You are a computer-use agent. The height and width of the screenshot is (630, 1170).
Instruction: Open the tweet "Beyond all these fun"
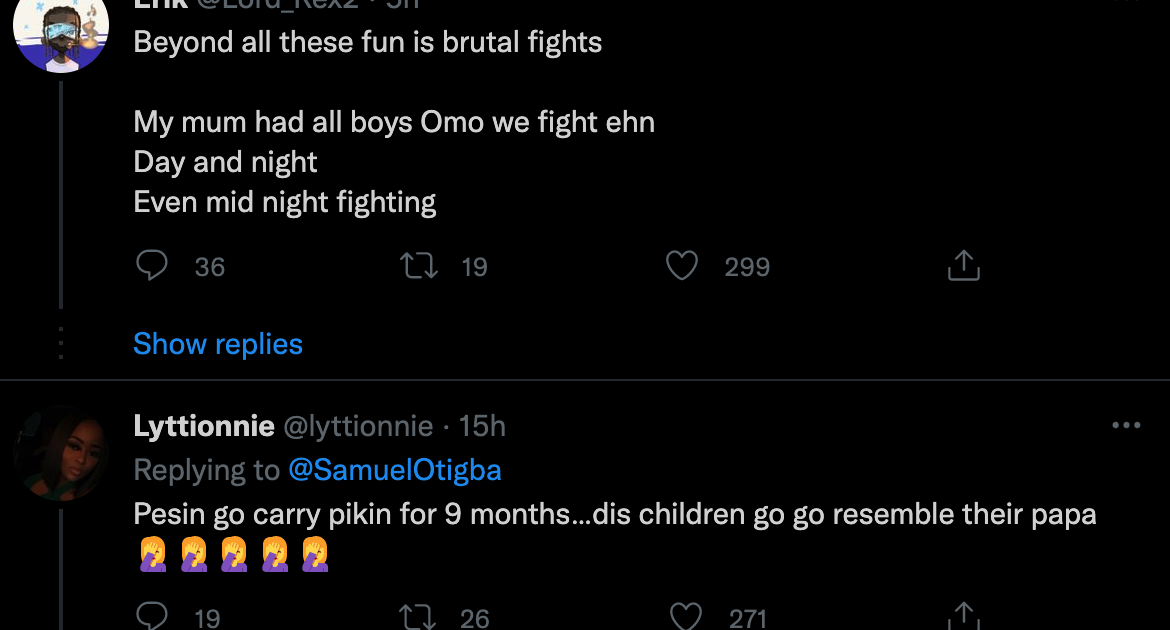pos(368,43)
